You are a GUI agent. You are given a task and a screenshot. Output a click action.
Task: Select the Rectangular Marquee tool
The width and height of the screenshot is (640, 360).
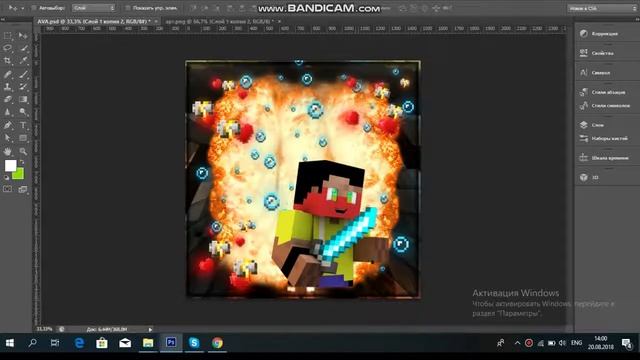coord(8,36)
